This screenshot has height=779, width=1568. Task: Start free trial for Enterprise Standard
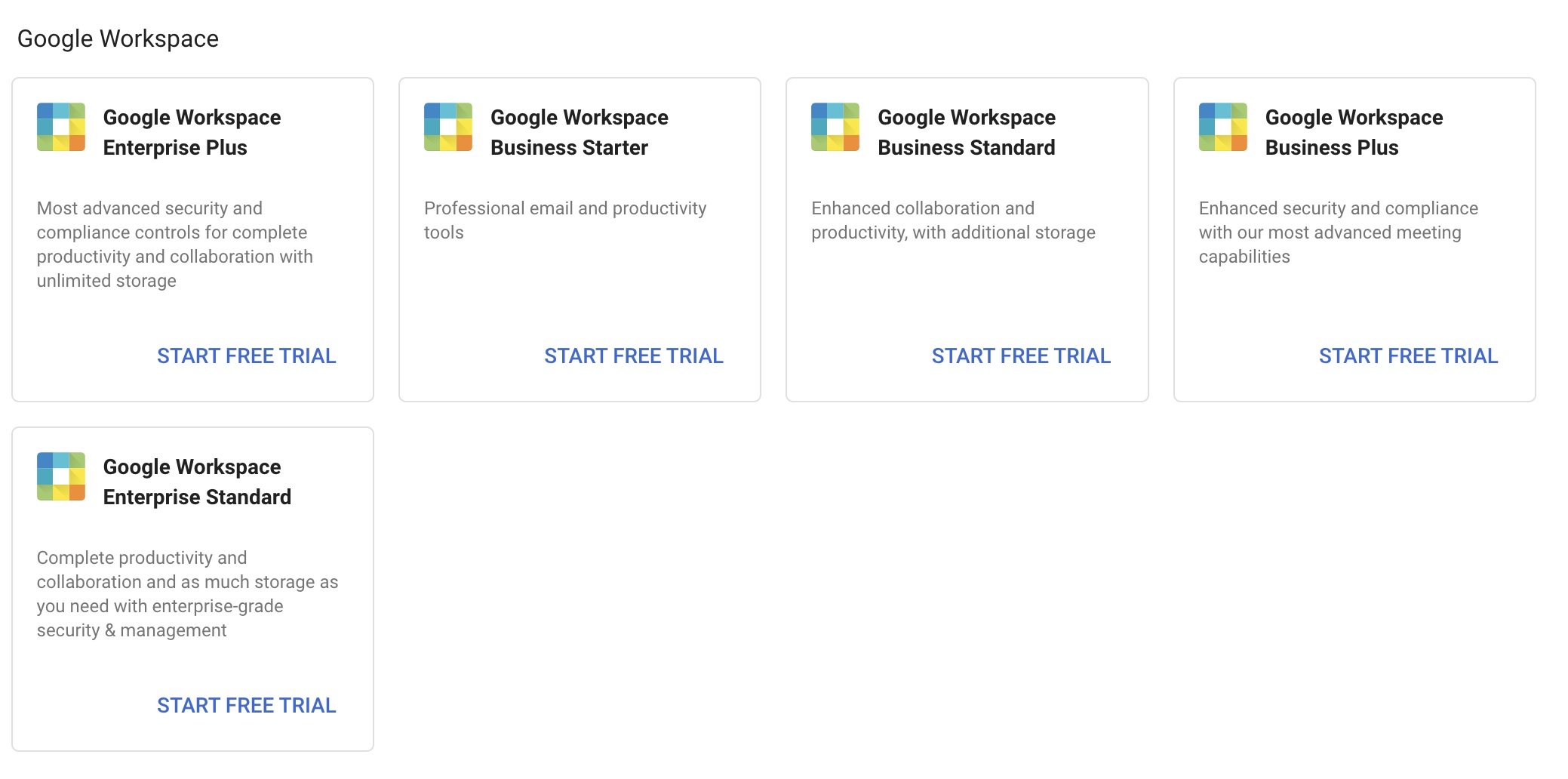coord(247,705)
